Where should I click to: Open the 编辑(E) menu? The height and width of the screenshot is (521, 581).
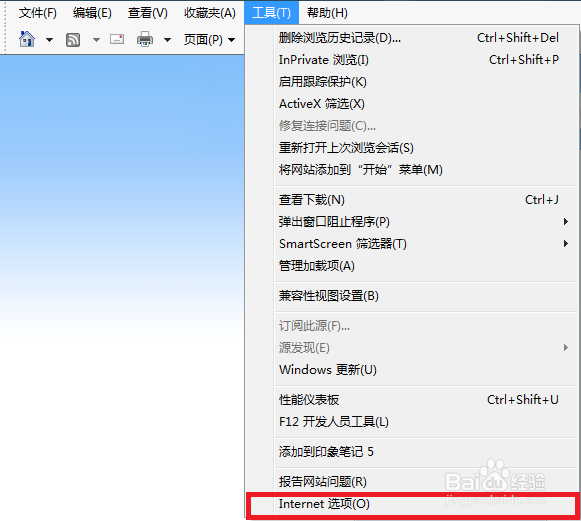tap(92, 13)
